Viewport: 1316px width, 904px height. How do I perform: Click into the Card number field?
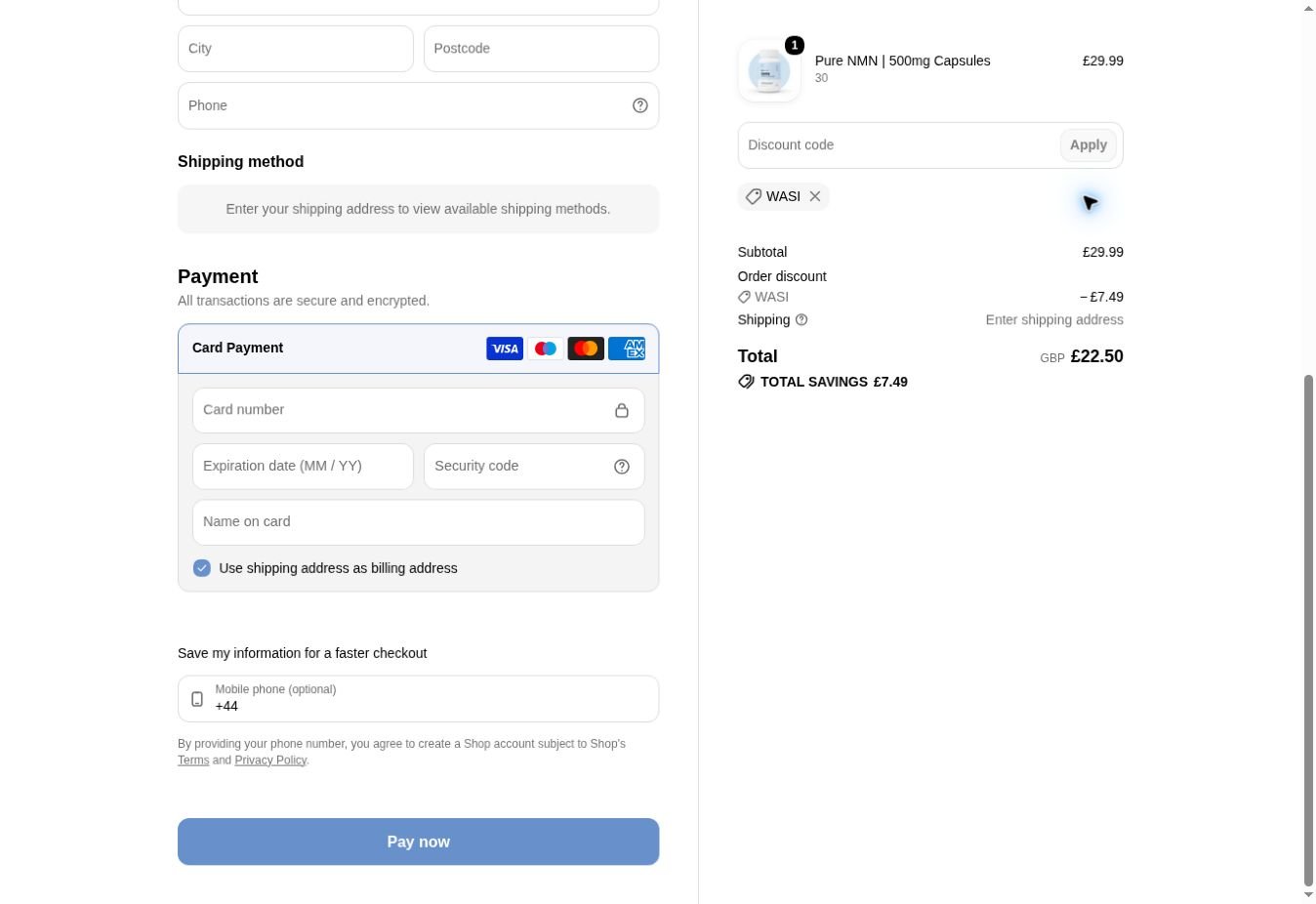click(x=418, y=410)
